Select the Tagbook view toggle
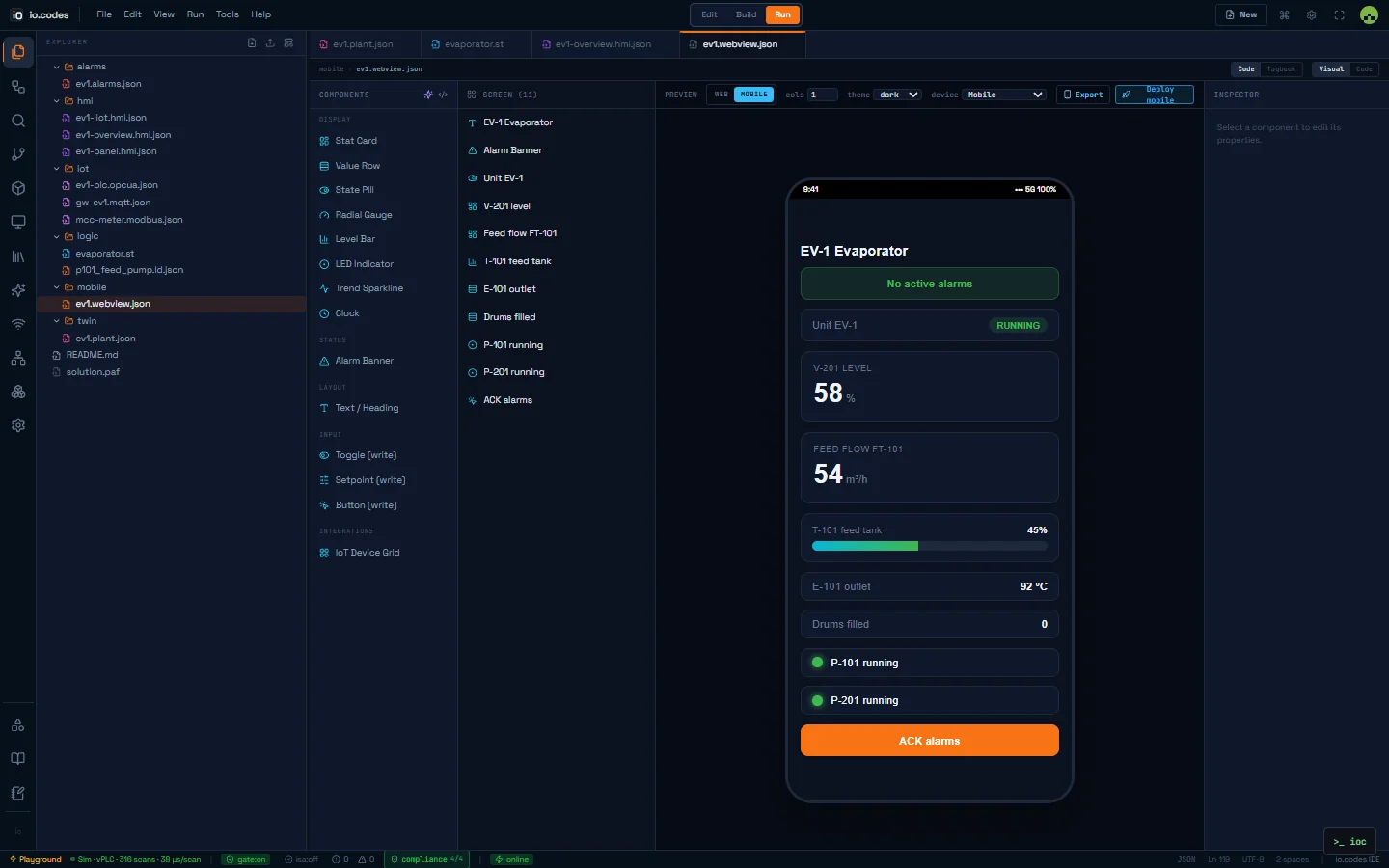 pos(1281,69)
